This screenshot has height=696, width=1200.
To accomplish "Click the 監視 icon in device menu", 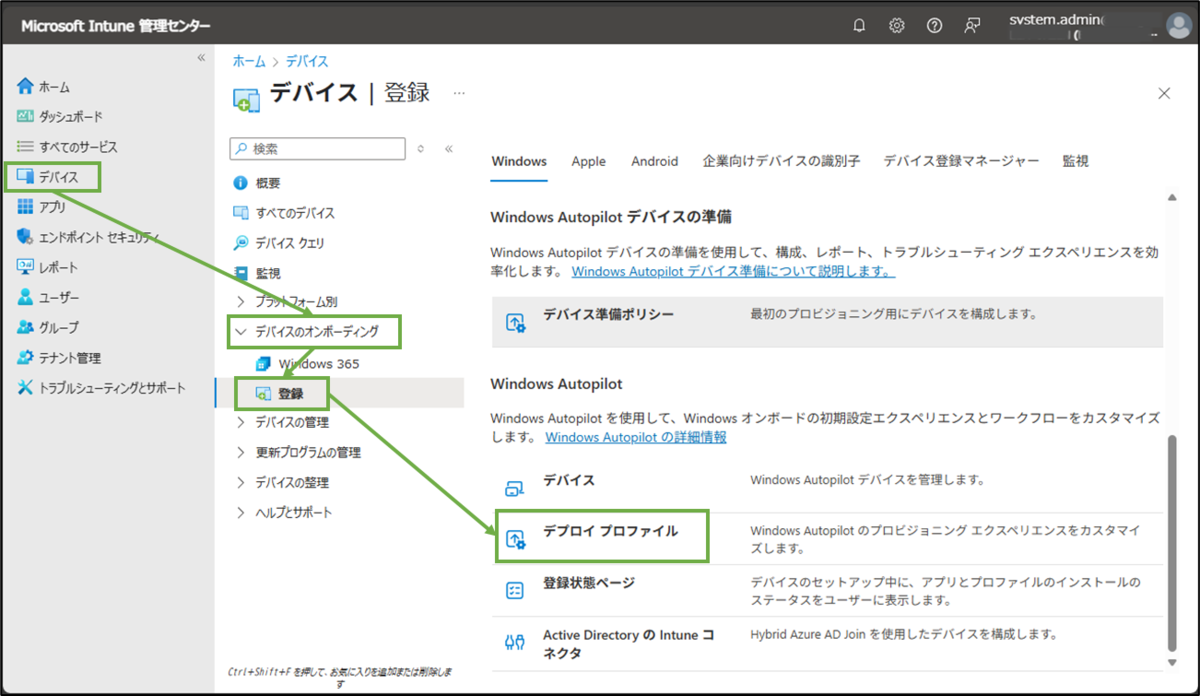I will coord(240,272).
